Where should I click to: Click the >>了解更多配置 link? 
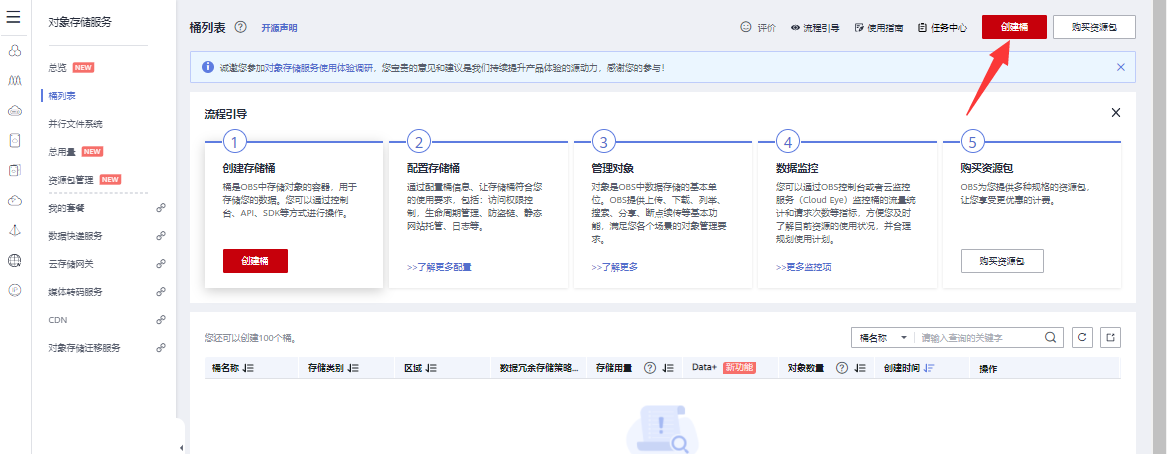(439, 266)
